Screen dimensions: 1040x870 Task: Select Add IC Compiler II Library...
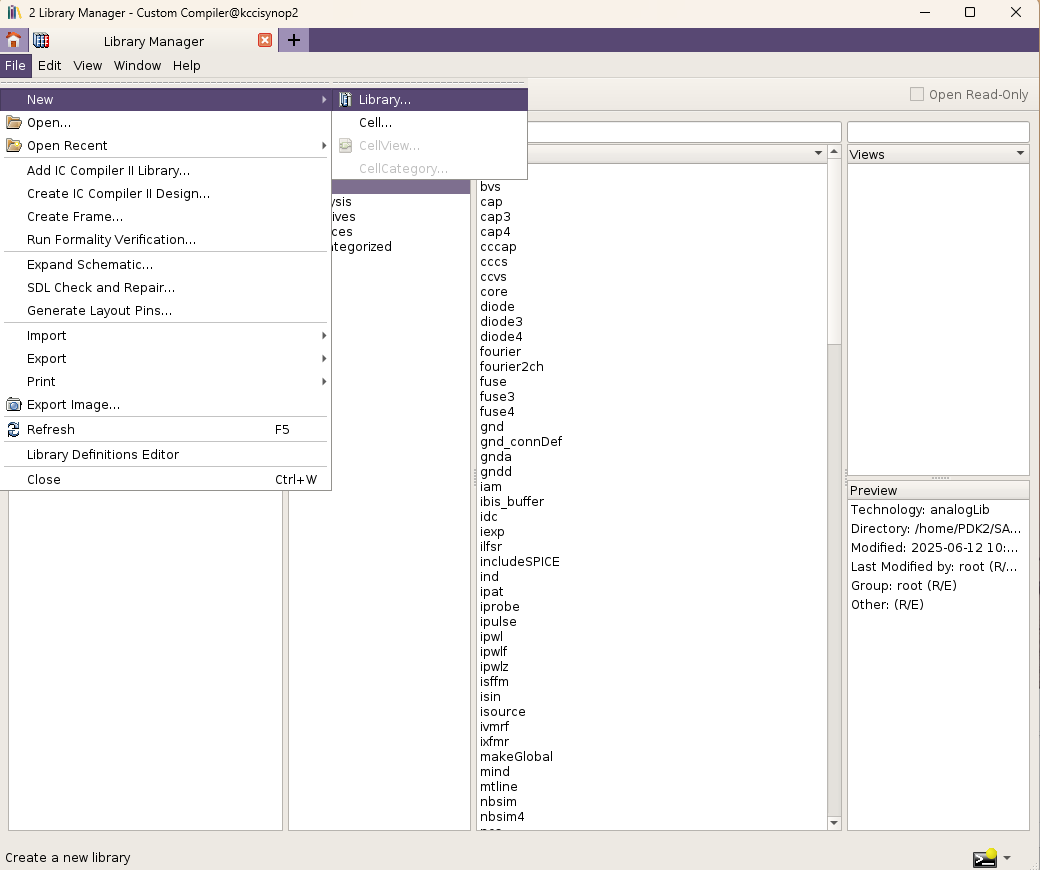pos(166,170)
